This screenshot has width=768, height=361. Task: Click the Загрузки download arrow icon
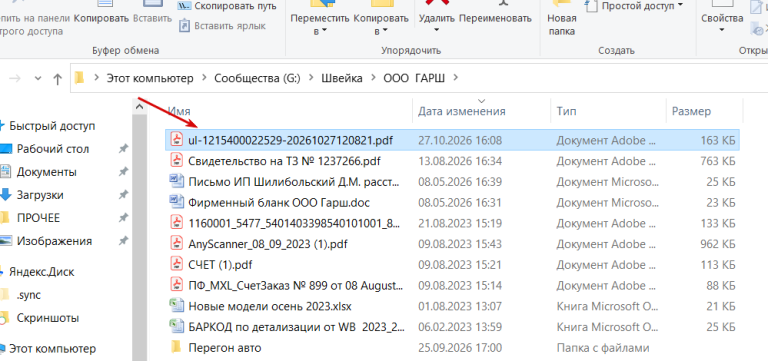[5, 195]
